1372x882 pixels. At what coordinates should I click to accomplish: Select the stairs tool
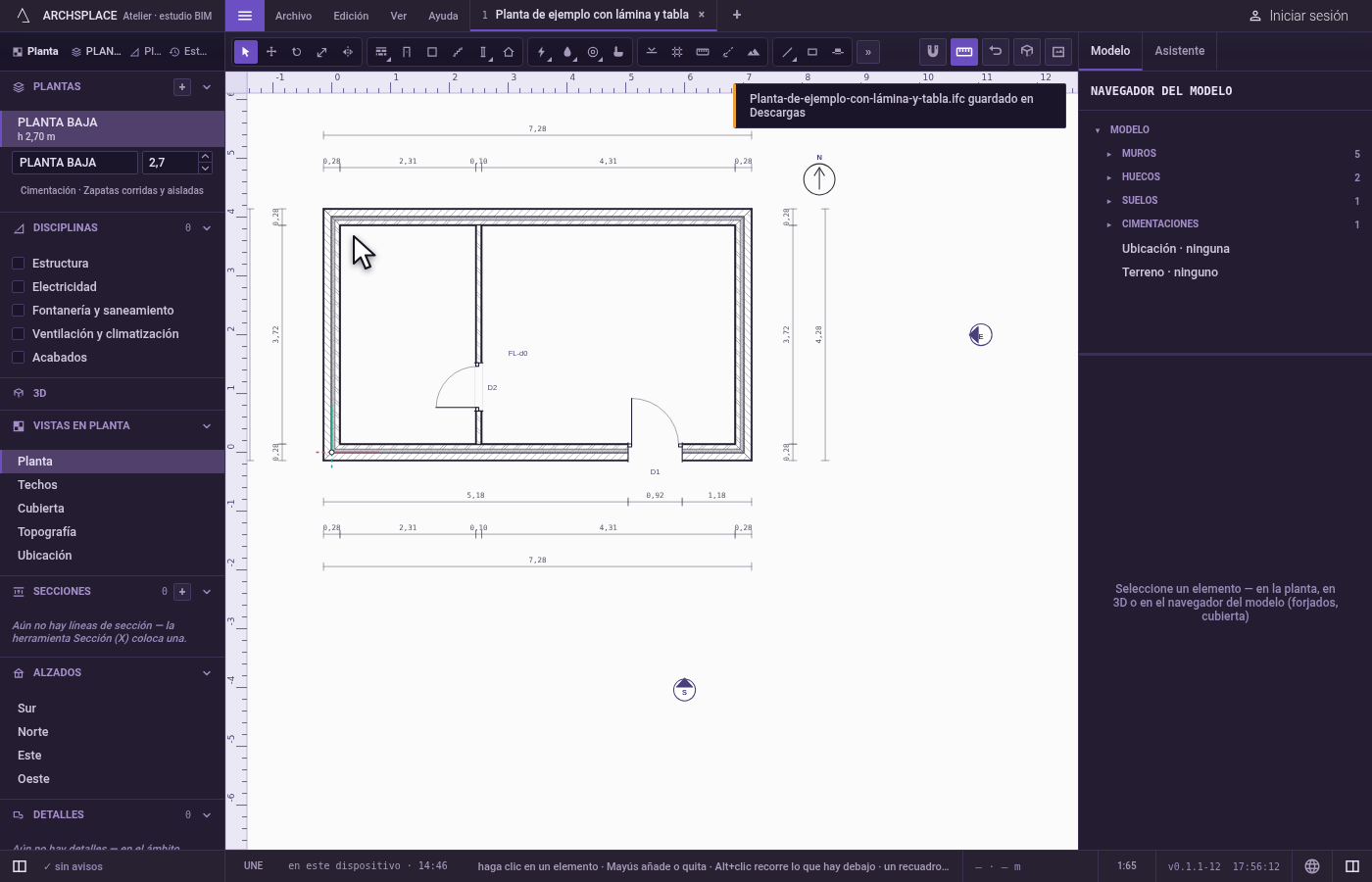point(458,52)
